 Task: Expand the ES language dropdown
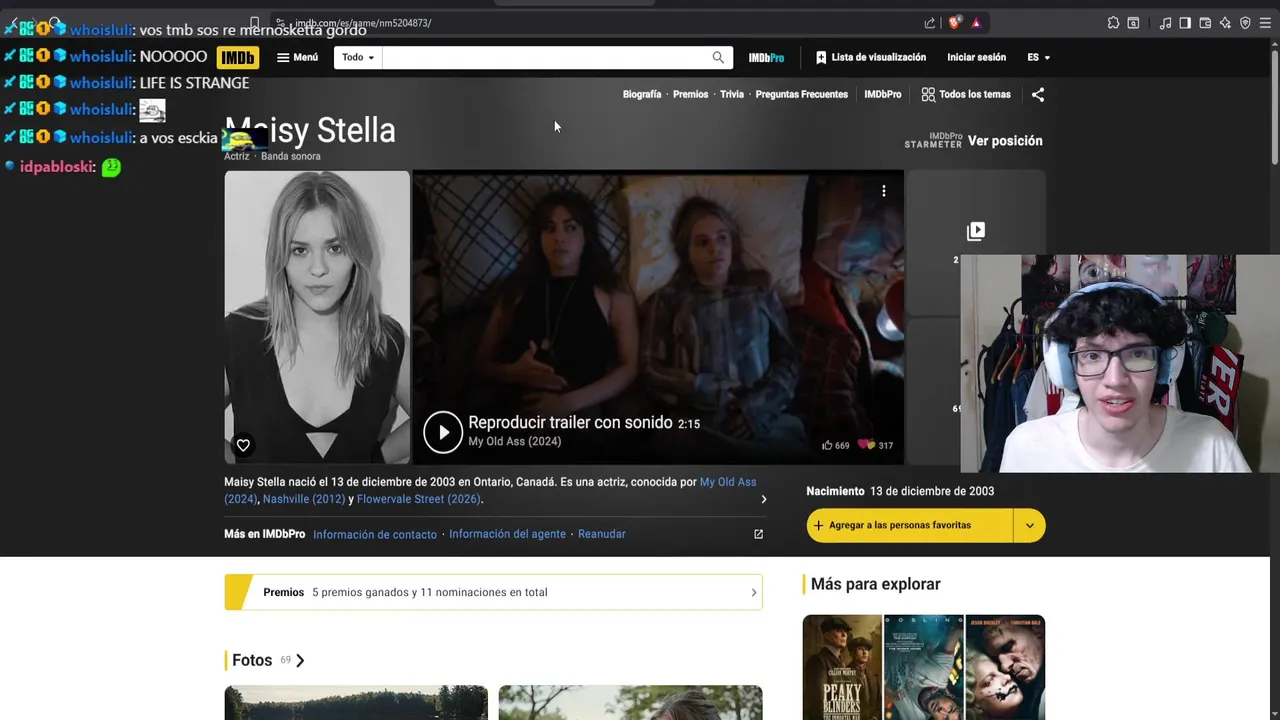tap(1038, 58)
